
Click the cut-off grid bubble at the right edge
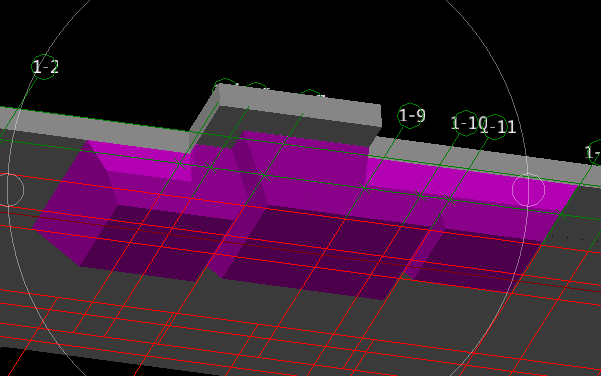point(594,153)
